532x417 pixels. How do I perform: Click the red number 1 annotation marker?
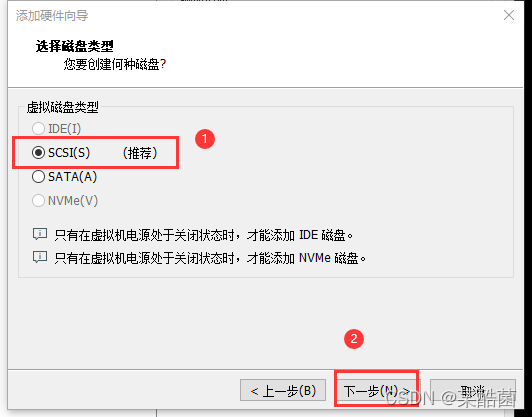coord(205,139)
